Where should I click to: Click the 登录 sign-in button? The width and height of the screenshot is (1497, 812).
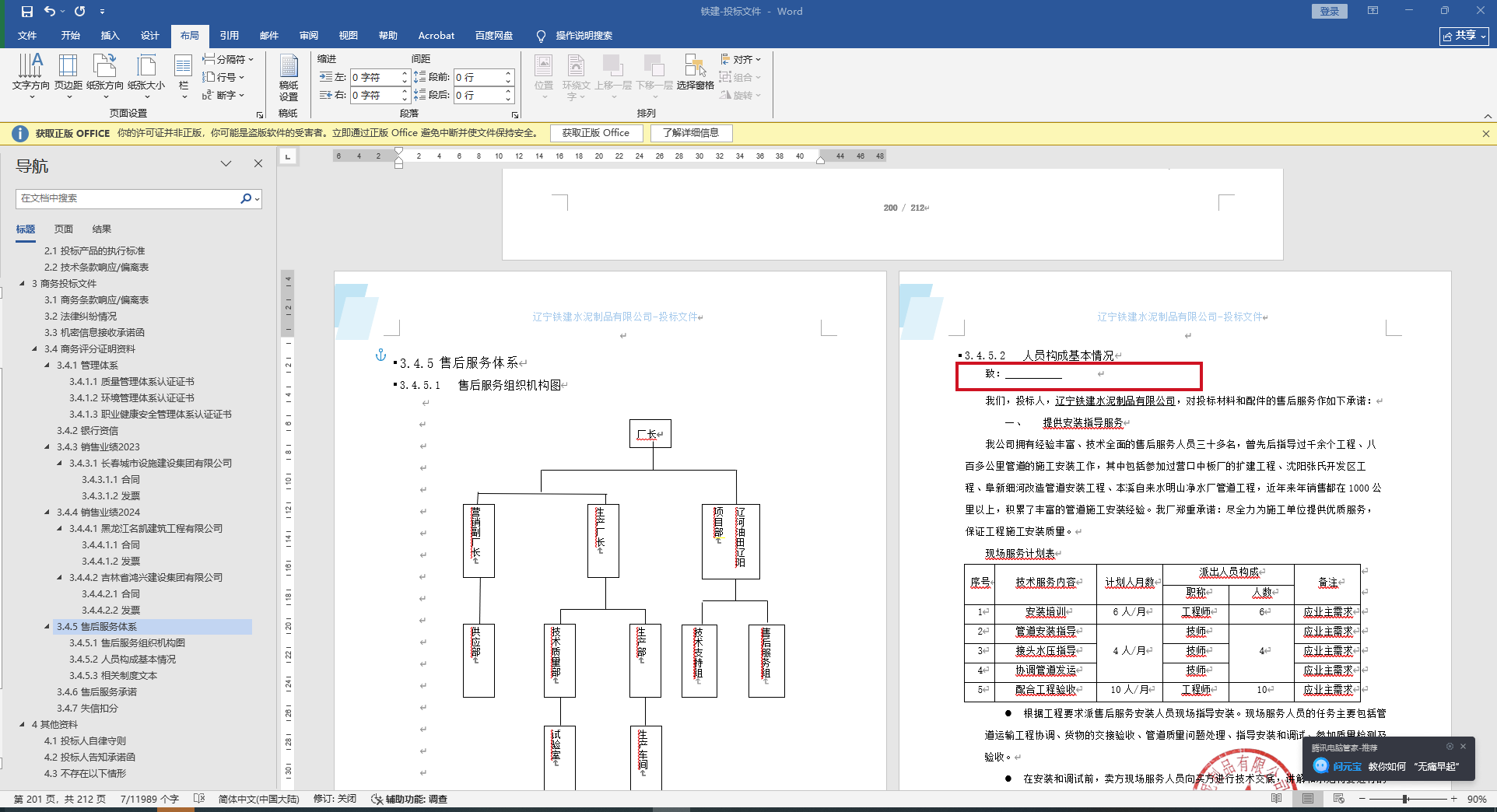[x=1330, y=11]
